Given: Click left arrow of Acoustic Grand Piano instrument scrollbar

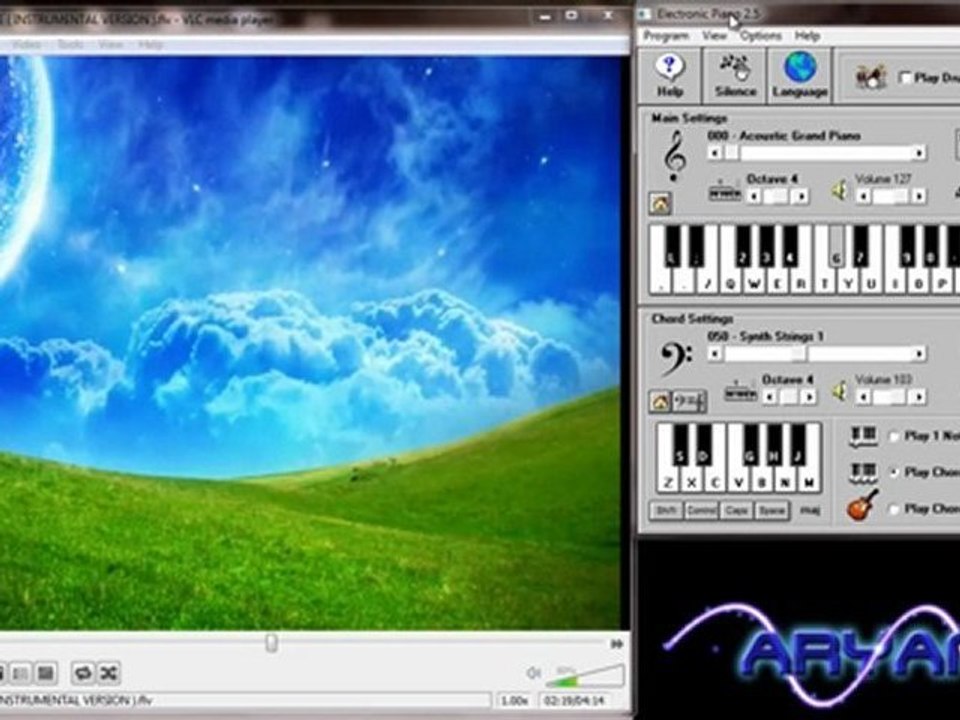Looking at the screenshot, I should [x=714, y=152].
